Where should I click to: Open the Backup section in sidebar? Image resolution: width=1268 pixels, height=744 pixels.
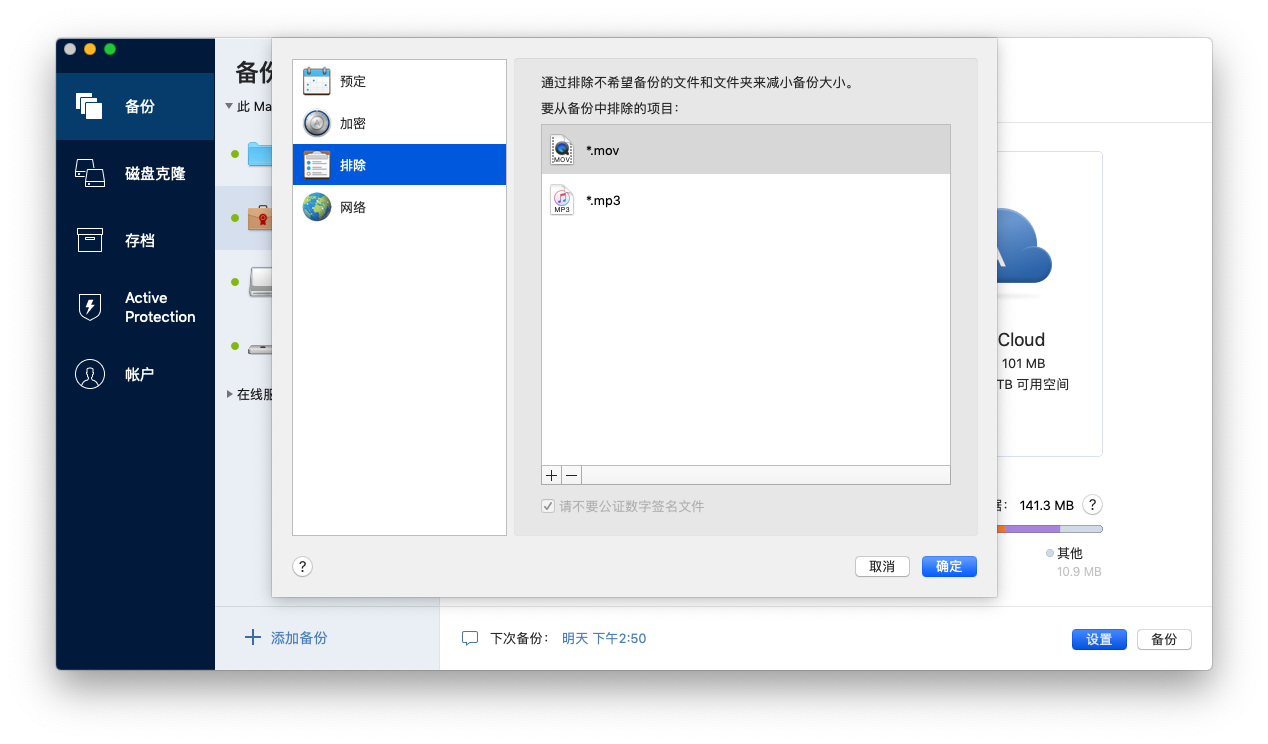[x=135, y=106]
